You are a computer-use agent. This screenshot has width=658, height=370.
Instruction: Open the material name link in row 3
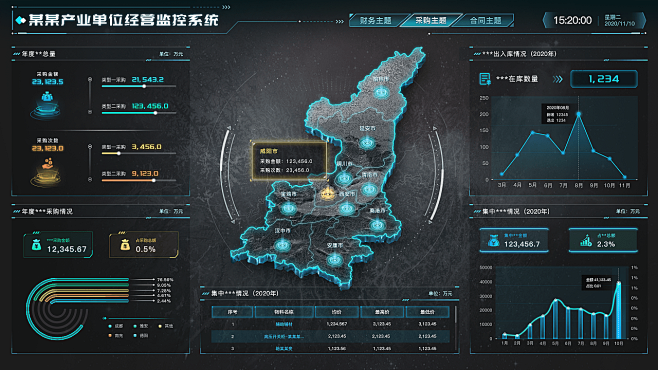[284, 349]
